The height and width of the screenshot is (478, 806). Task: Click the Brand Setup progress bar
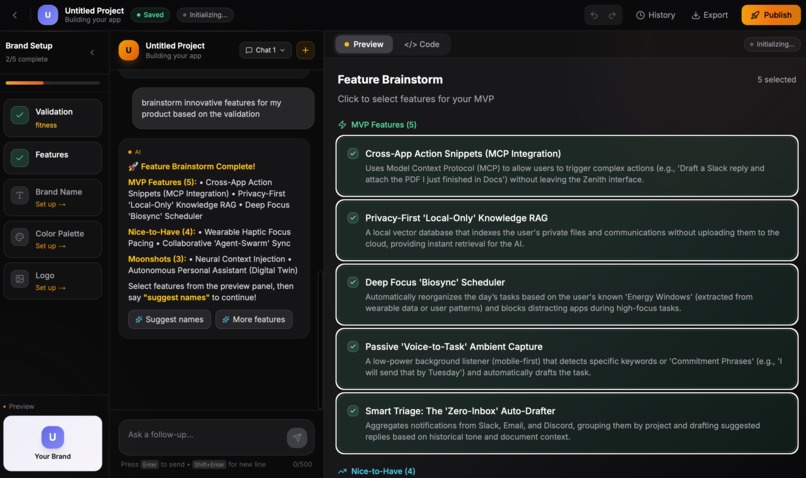(53, 83)
